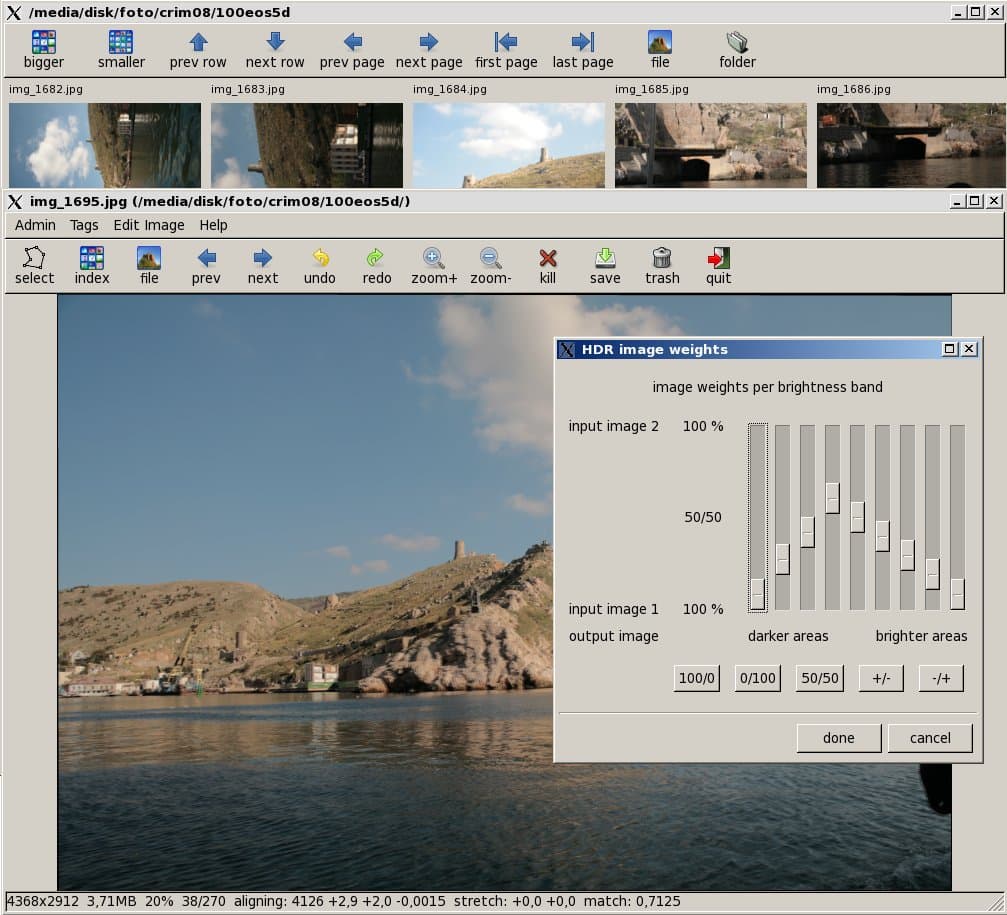Open the folder chooser icon
Viewport: 1007px width, 915px height.
pos(737,42)
